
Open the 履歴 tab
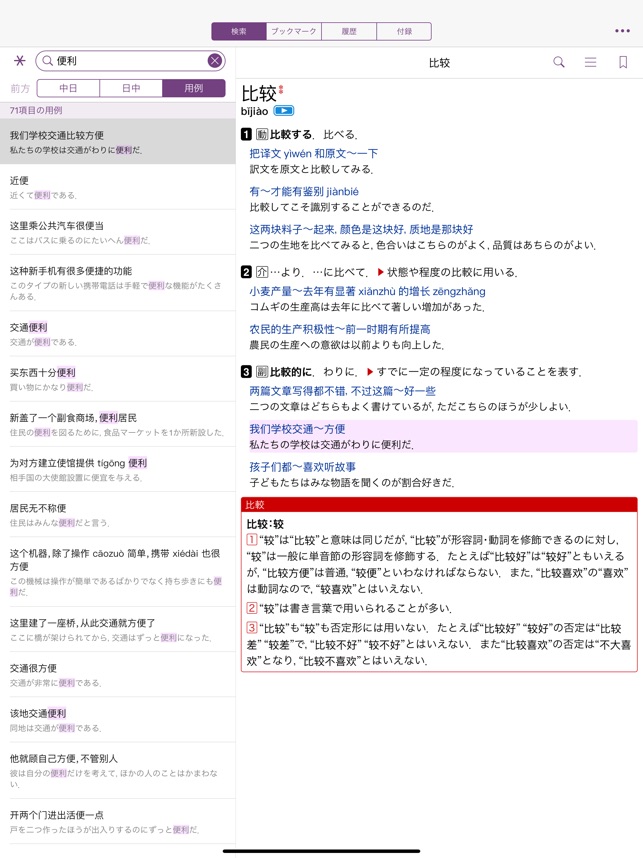click(349, 31)
